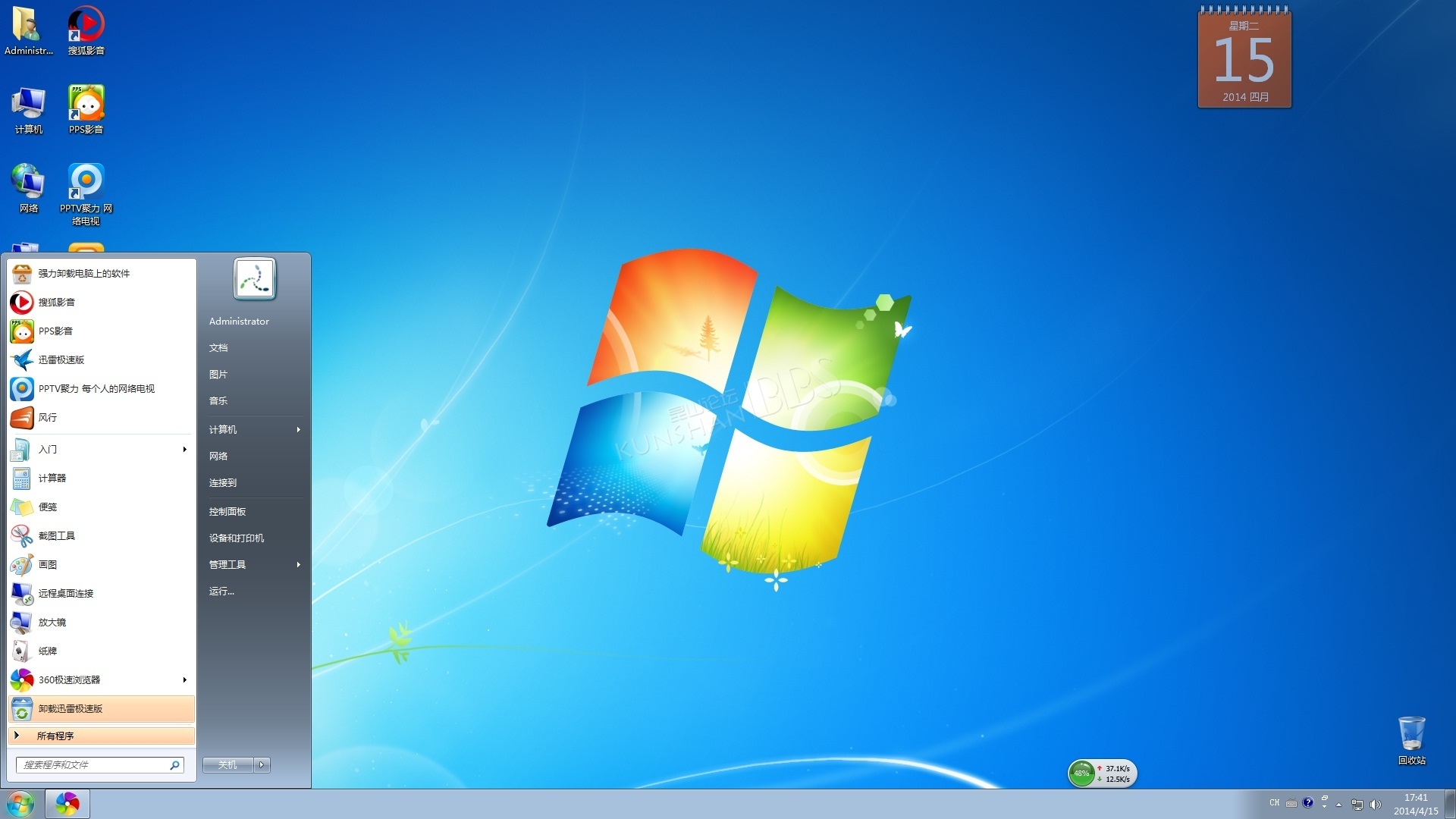Open Administrator folder icon on desktop
The height and width of the screenshot is (819, 1456).
pos(28,30)
